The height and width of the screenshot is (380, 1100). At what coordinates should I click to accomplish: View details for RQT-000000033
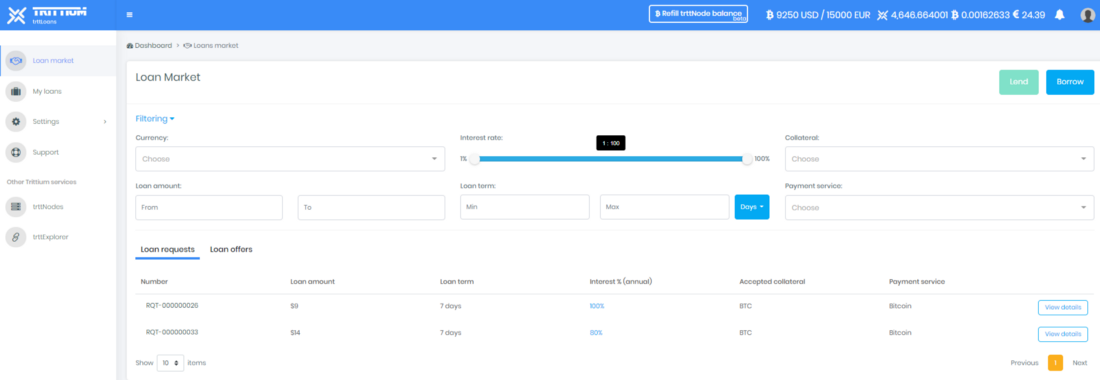coord(1063,334)
